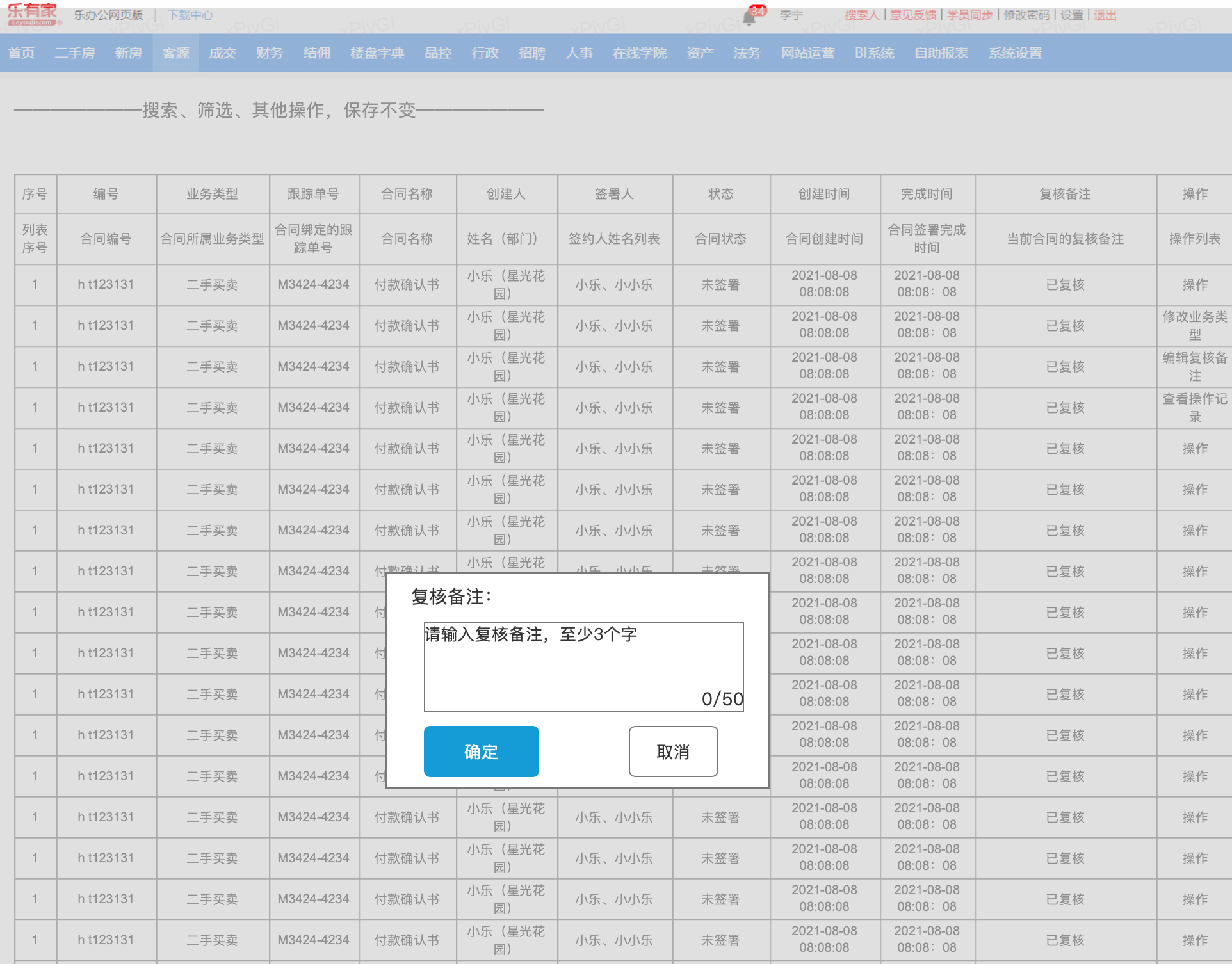
Task: Click 操作列表 description cell
Action: 1194,239
